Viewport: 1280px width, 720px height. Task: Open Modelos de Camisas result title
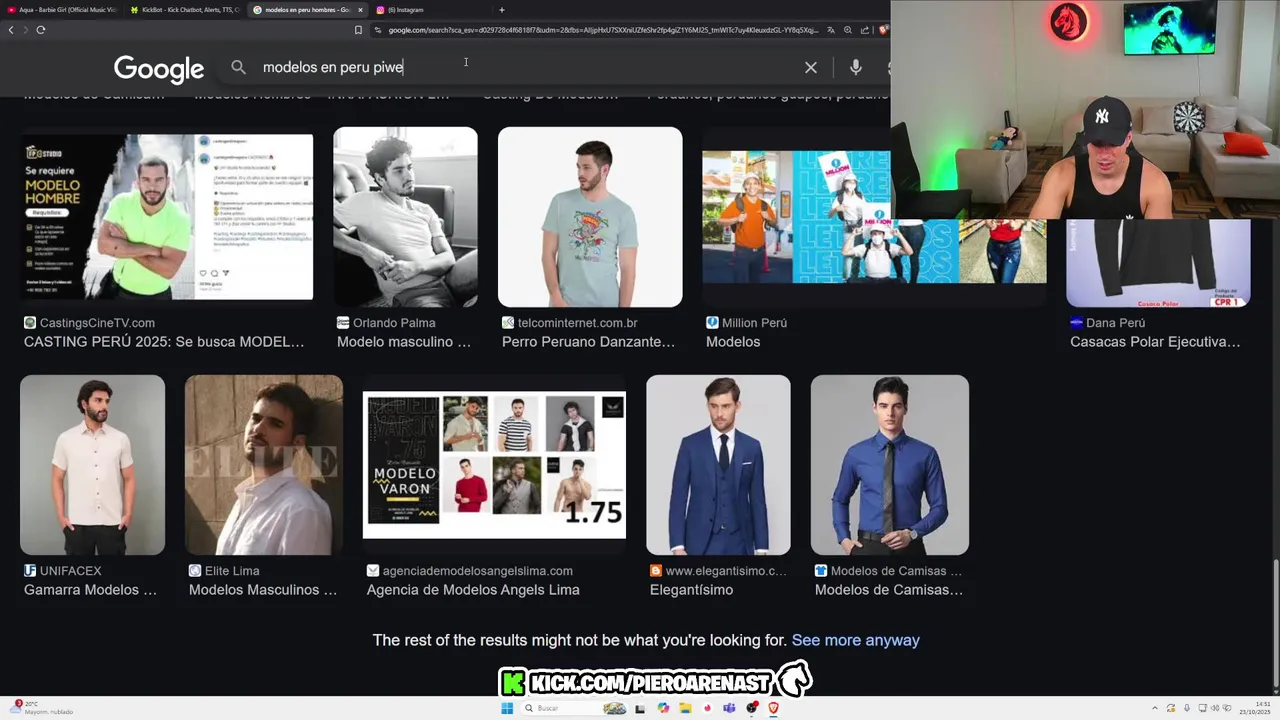click(889, 590)
